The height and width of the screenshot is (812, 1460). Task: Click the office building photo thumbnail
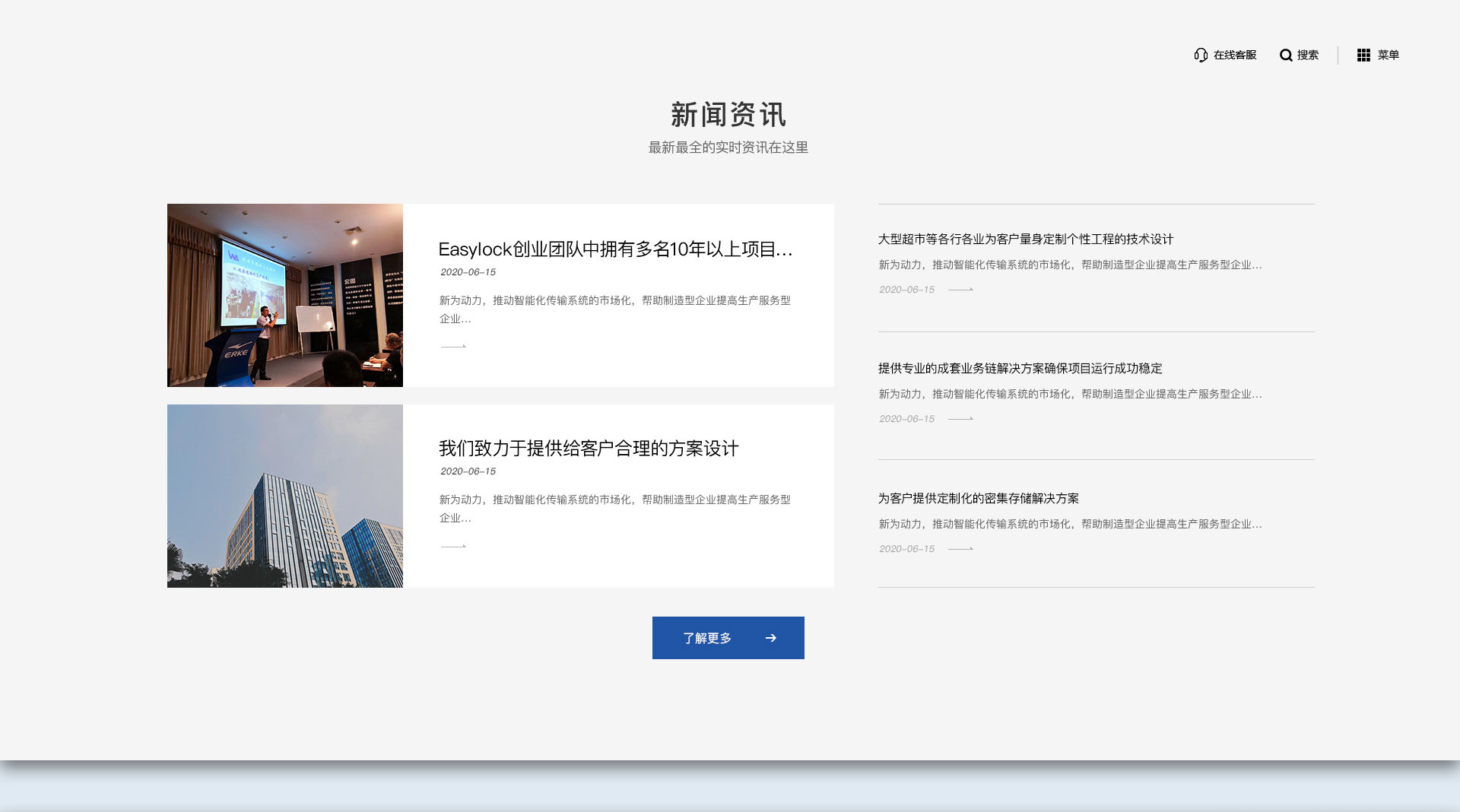pyautogui.click(x=285, y=496)
